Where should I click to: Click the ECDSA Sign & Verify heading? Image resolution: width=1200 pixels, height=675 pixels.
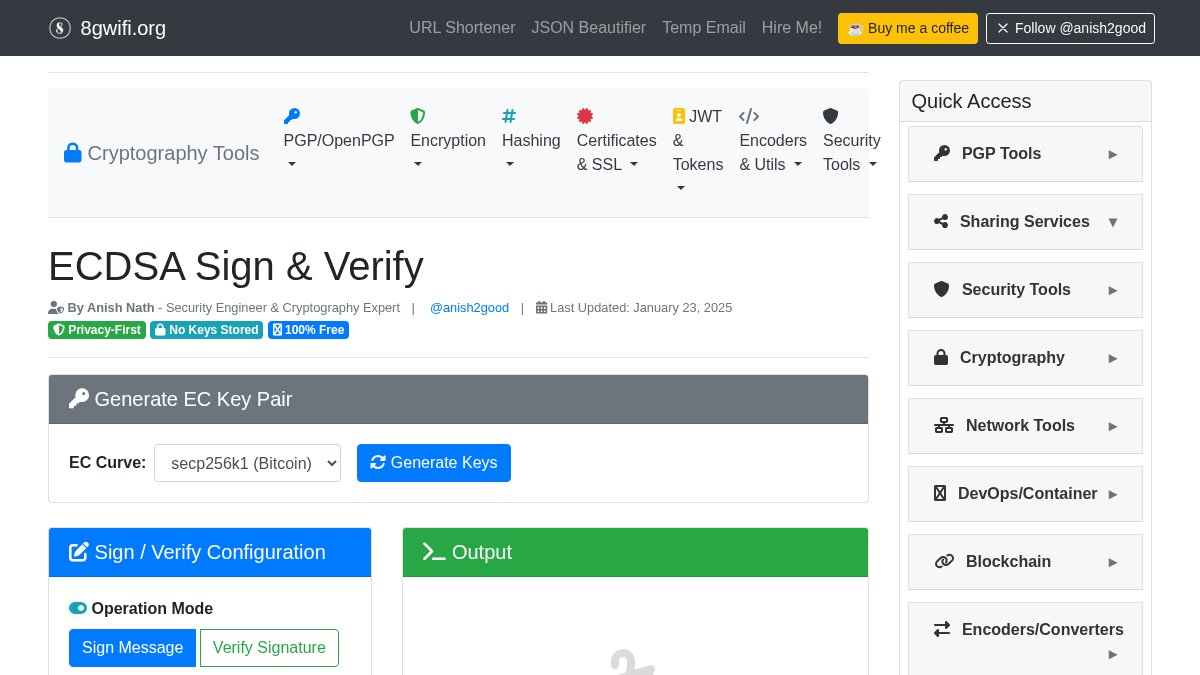click(x=236, y=266)
